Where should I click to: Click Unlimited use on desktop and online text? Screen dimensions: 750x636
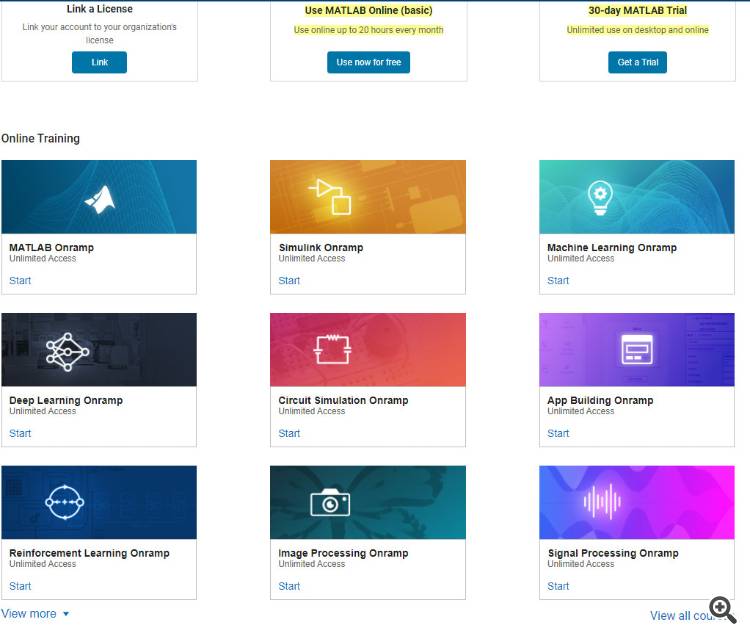coord(638,30)
